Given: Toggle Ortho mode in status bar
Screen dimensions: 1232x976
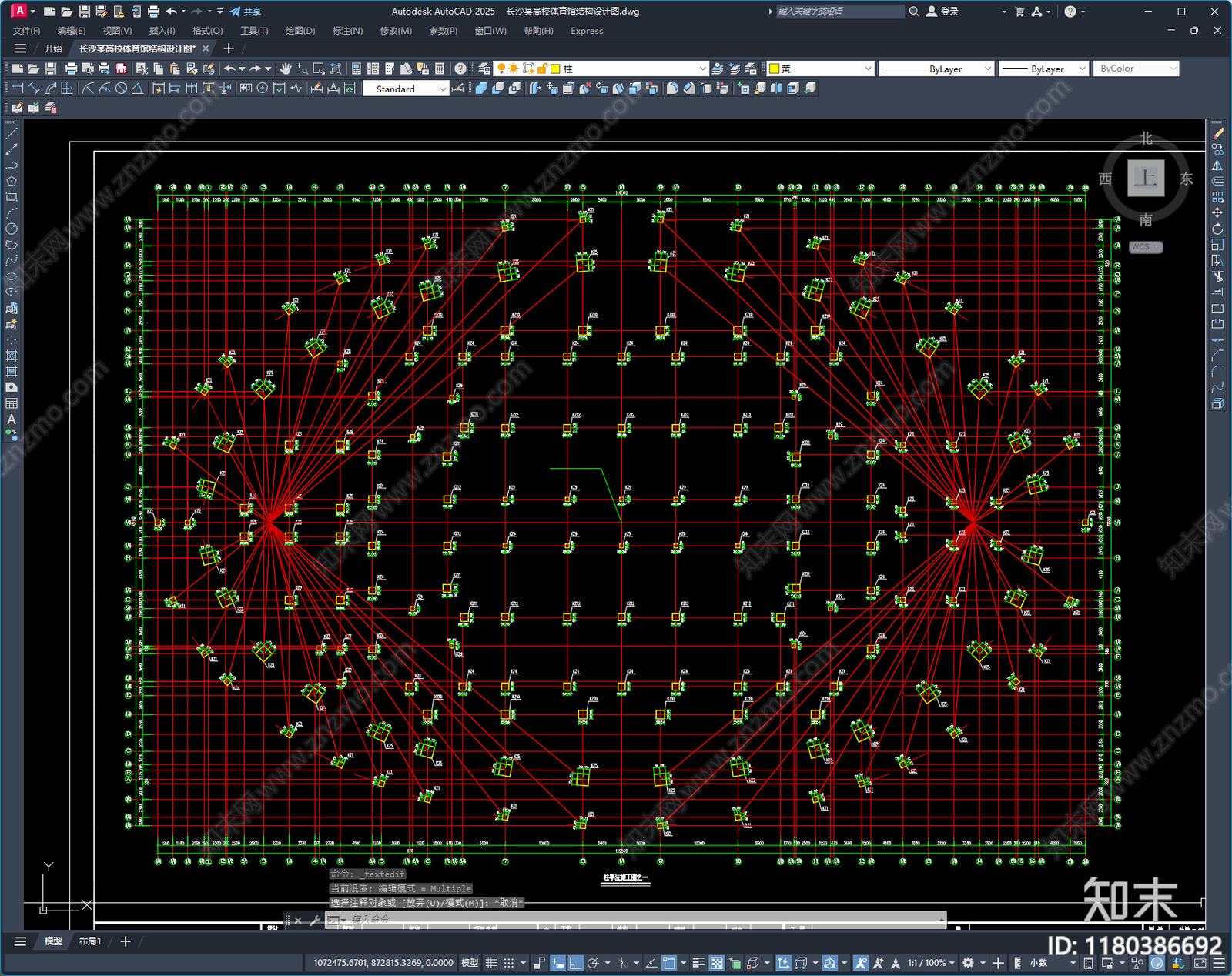Looking at the screenshot, I should [575, 963].
